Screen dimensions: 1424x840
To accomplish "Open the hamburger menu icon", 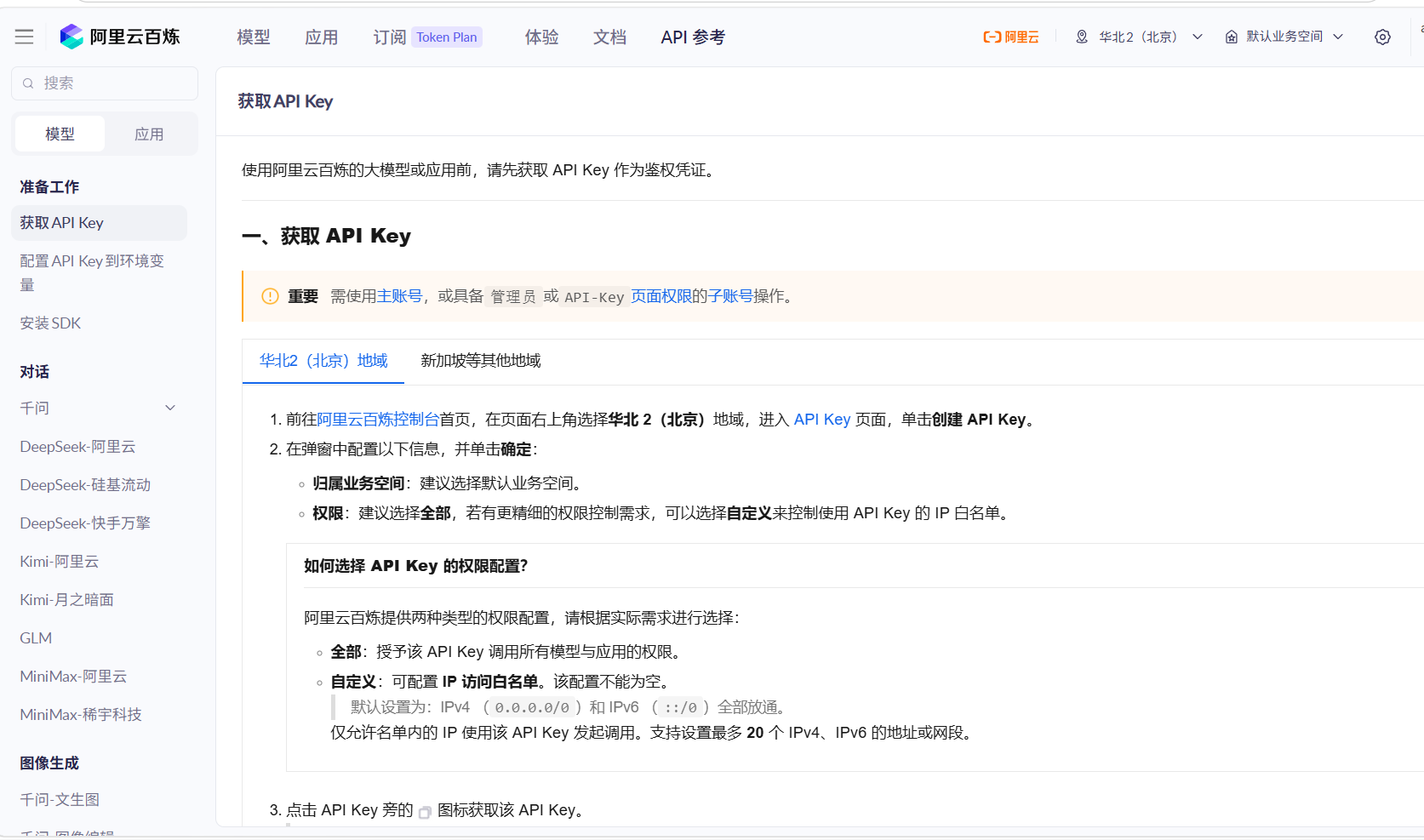I will pyautogui.click(x=24, y=37).
